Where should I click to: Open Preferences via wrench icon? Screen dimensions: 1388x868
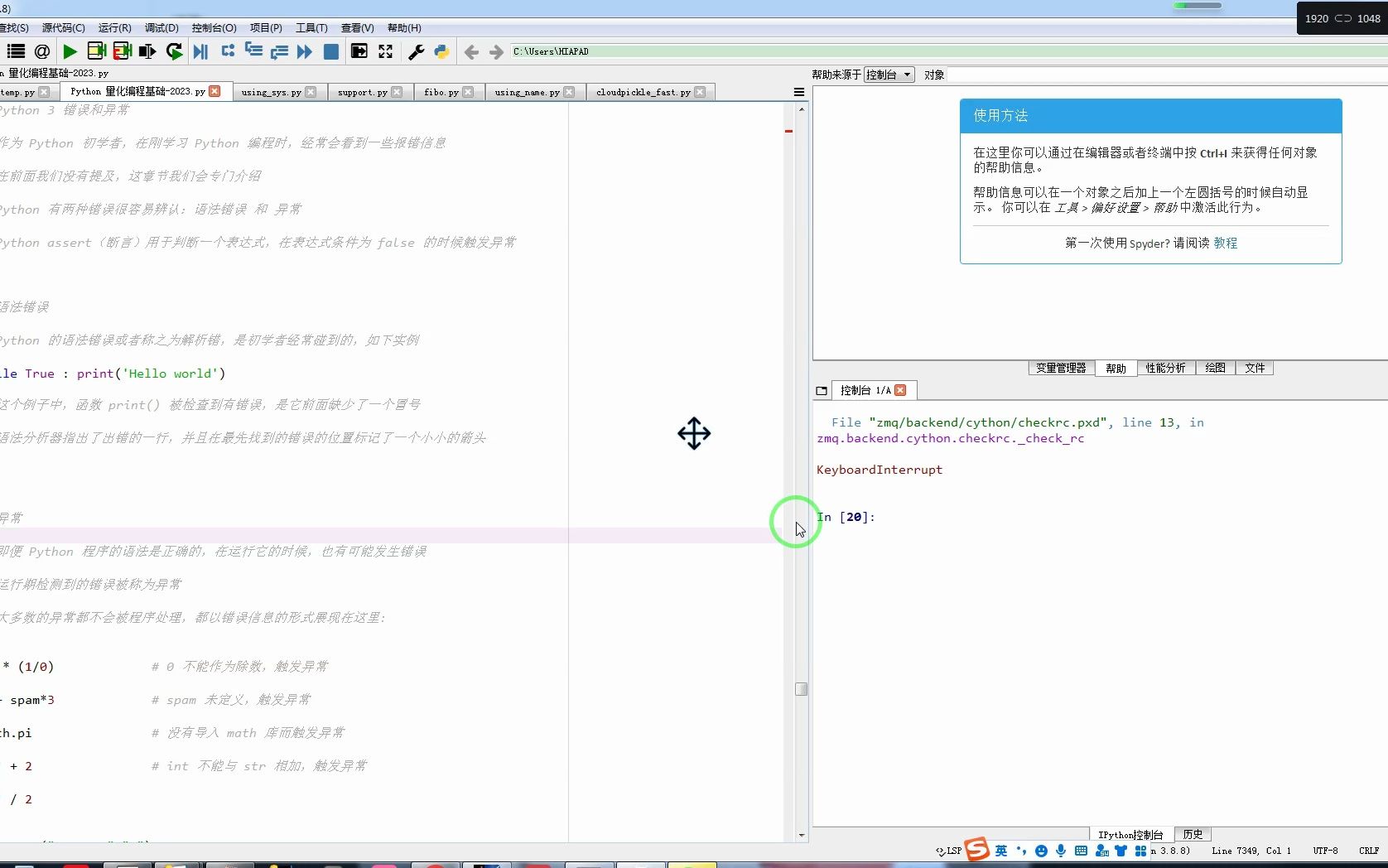[x=416, y=51]
